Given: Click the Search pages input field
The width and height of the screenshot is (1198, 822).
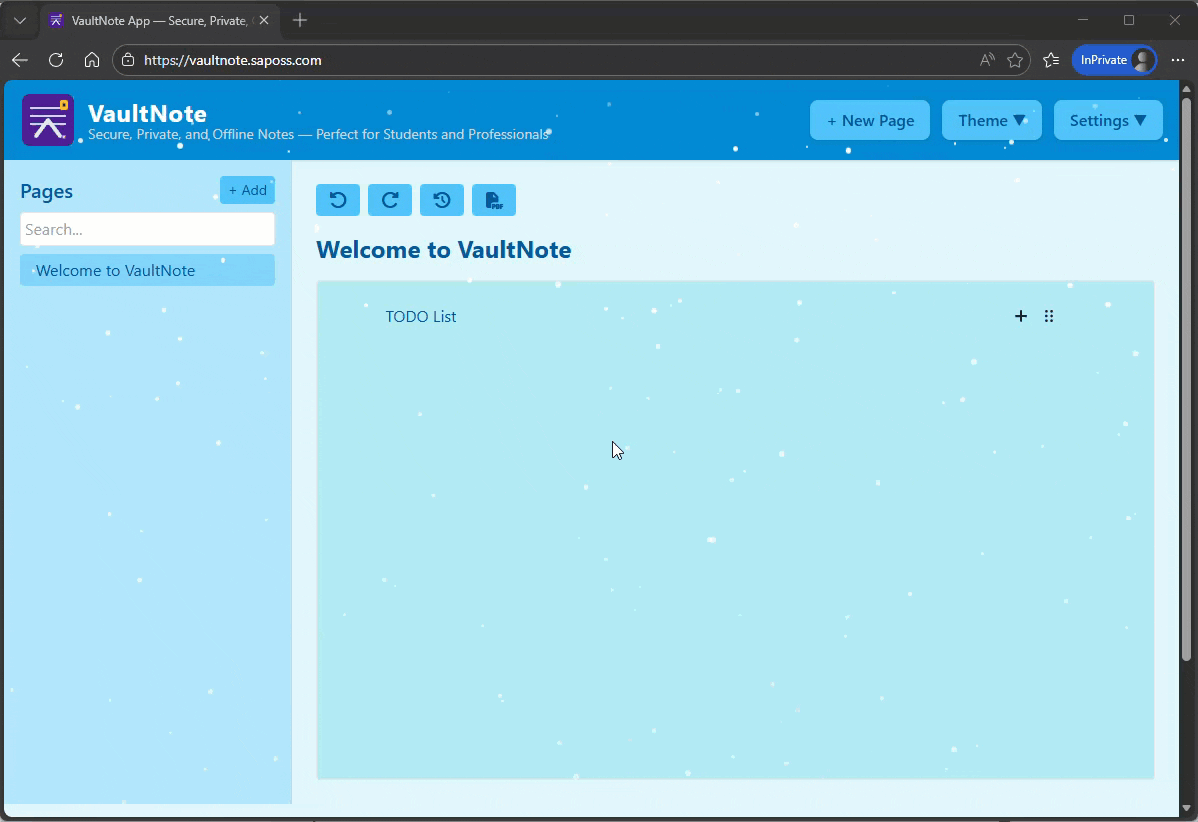Looking at the screenshot, I should (147, 229).
